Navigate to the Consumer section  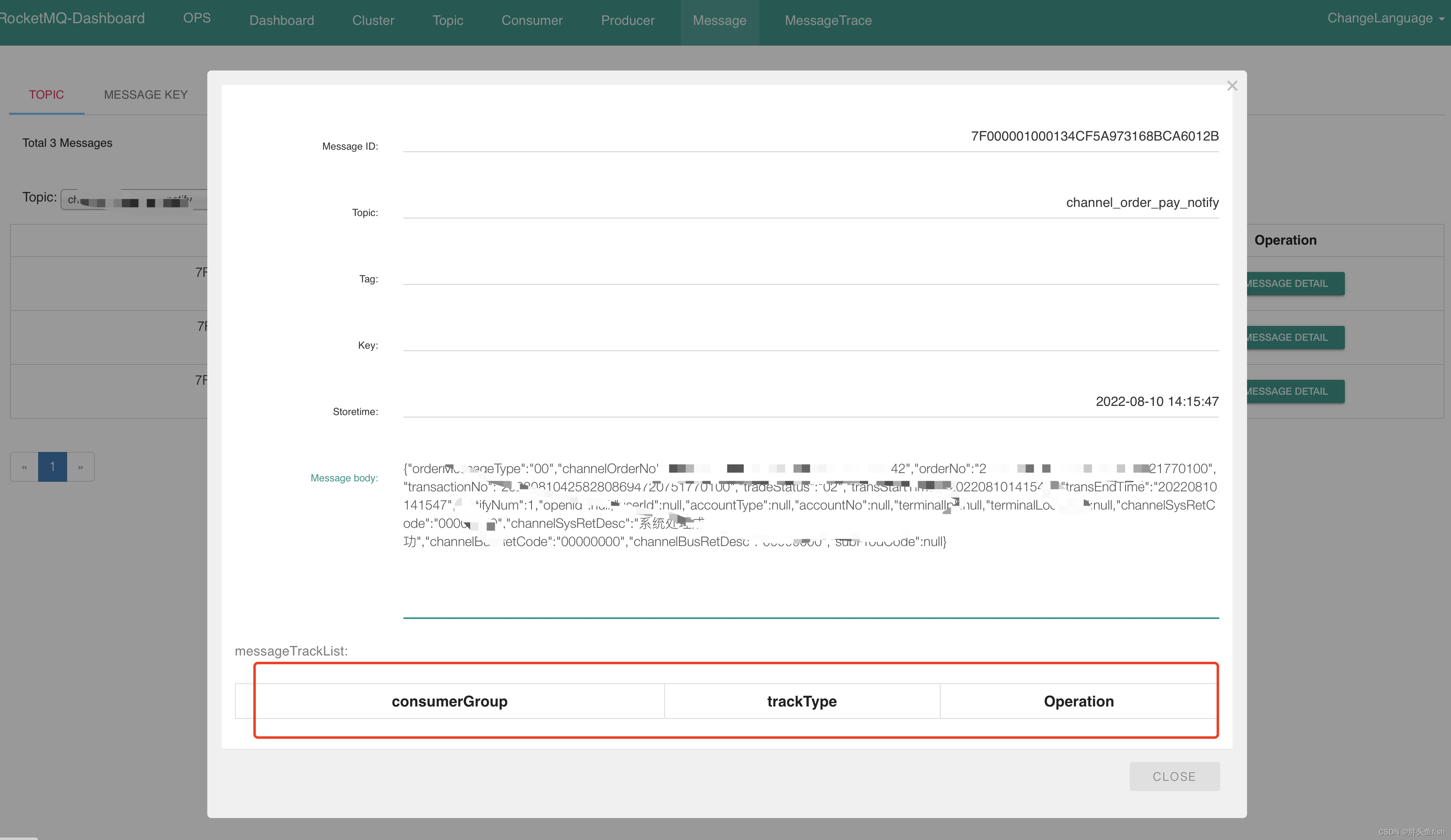click(x=532, y=20)
